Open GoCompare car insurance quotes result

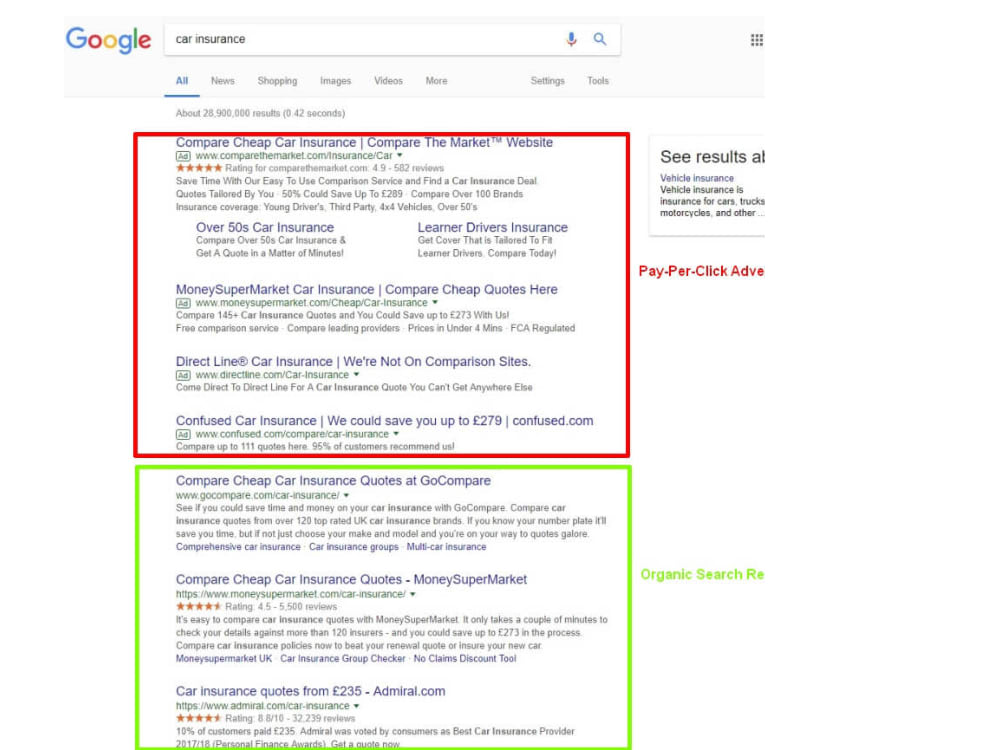[333, 481]
